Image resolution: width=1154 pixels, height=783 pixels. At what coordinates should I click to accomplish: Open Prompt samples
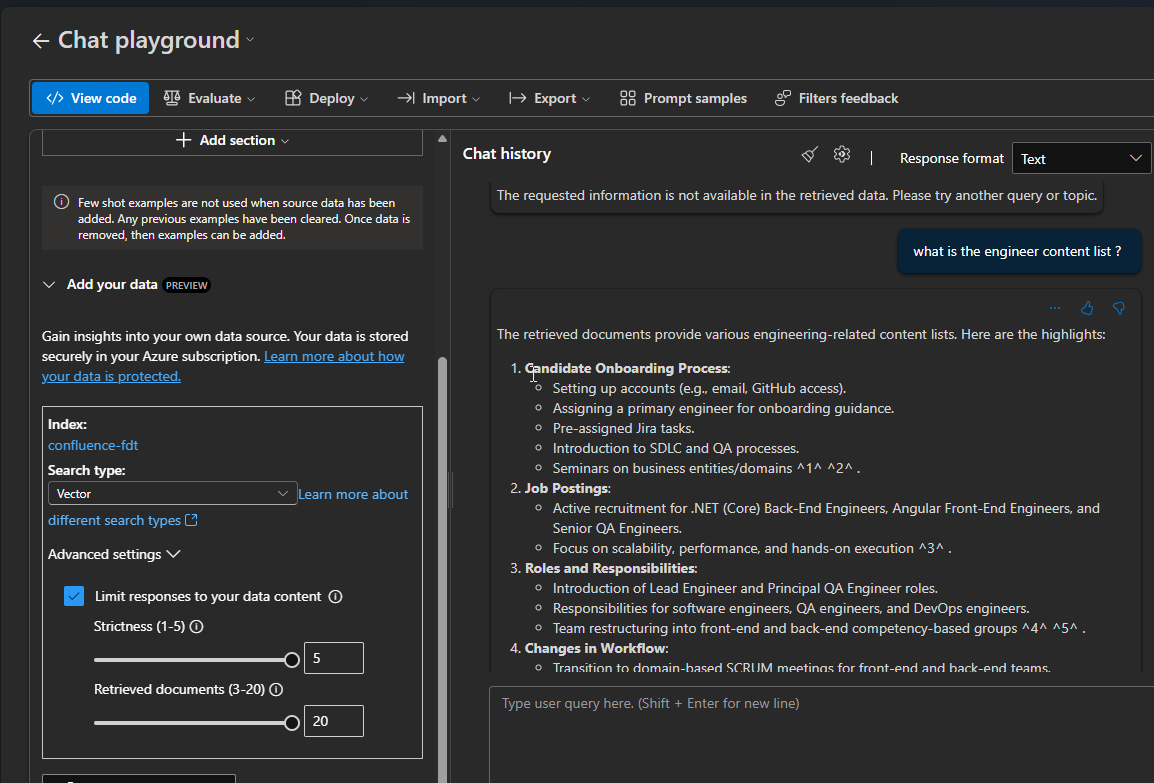(x=683, y=98)
